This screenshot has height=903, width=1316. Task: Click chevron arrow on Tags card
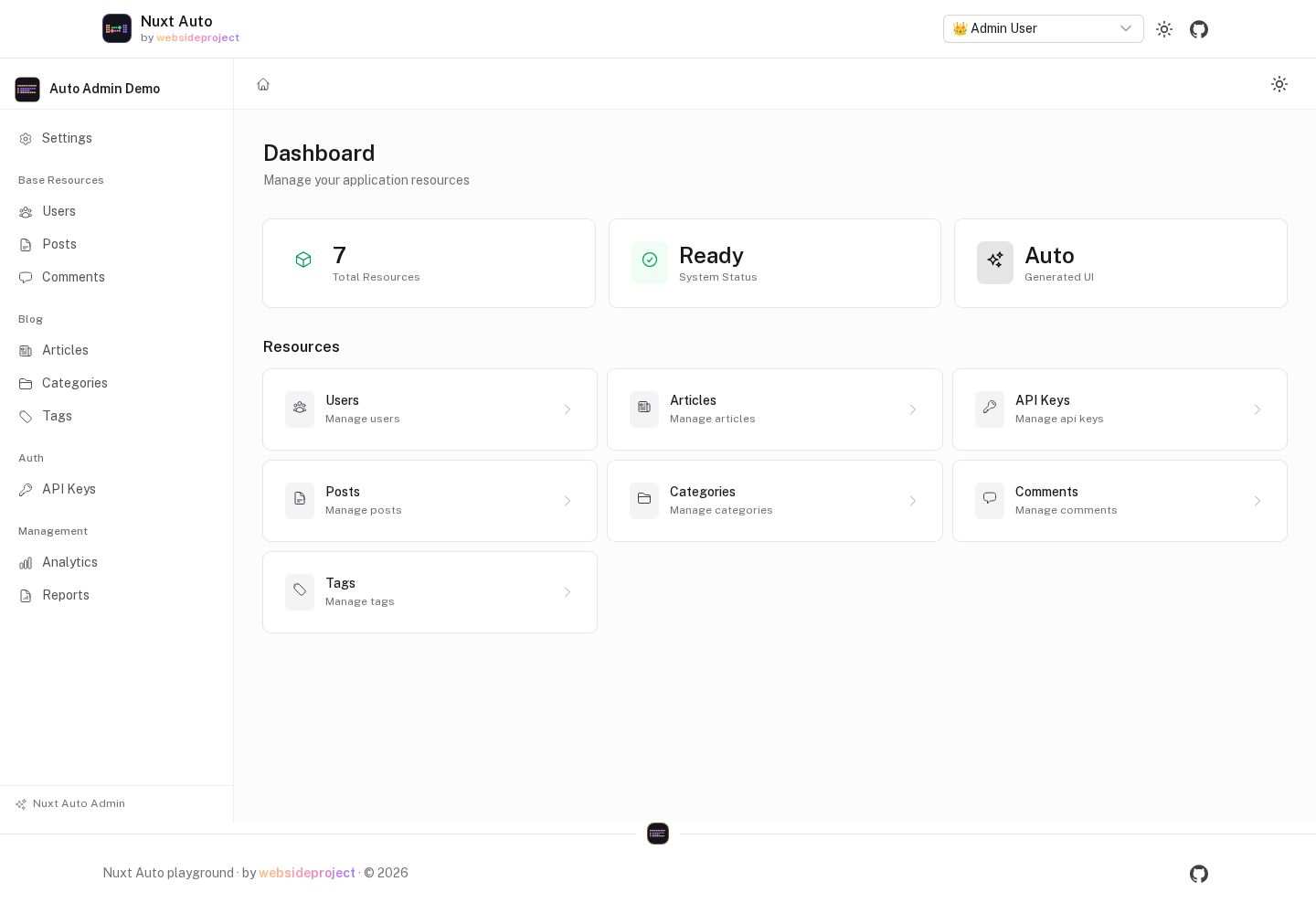coord(568,592)
